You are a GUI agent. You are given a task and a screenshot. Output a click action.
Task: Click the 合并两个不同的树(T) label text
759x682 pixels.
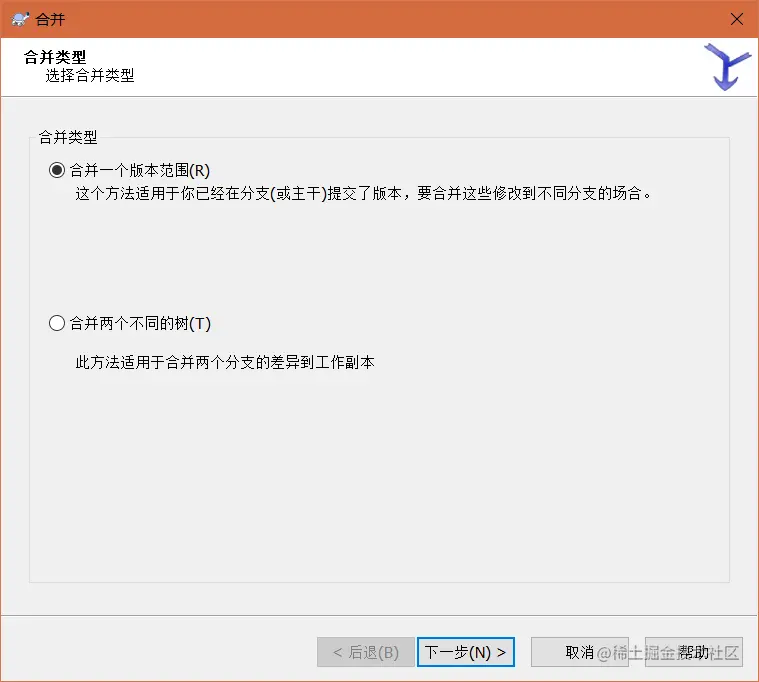(x=140, y=323)
